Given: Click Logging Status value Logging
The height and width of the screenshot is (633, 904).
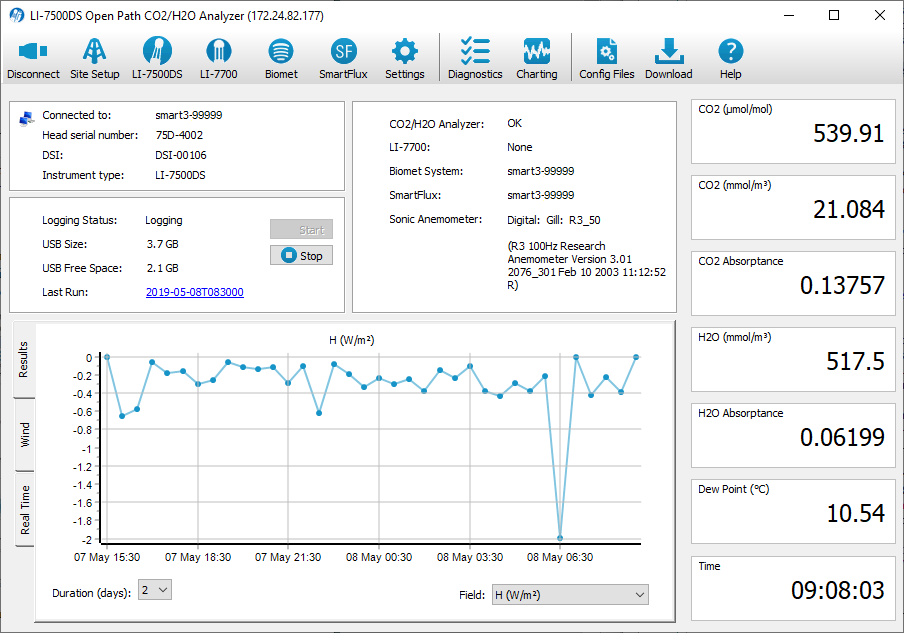Looking at the screenshot, I should [x=164, y=220].
